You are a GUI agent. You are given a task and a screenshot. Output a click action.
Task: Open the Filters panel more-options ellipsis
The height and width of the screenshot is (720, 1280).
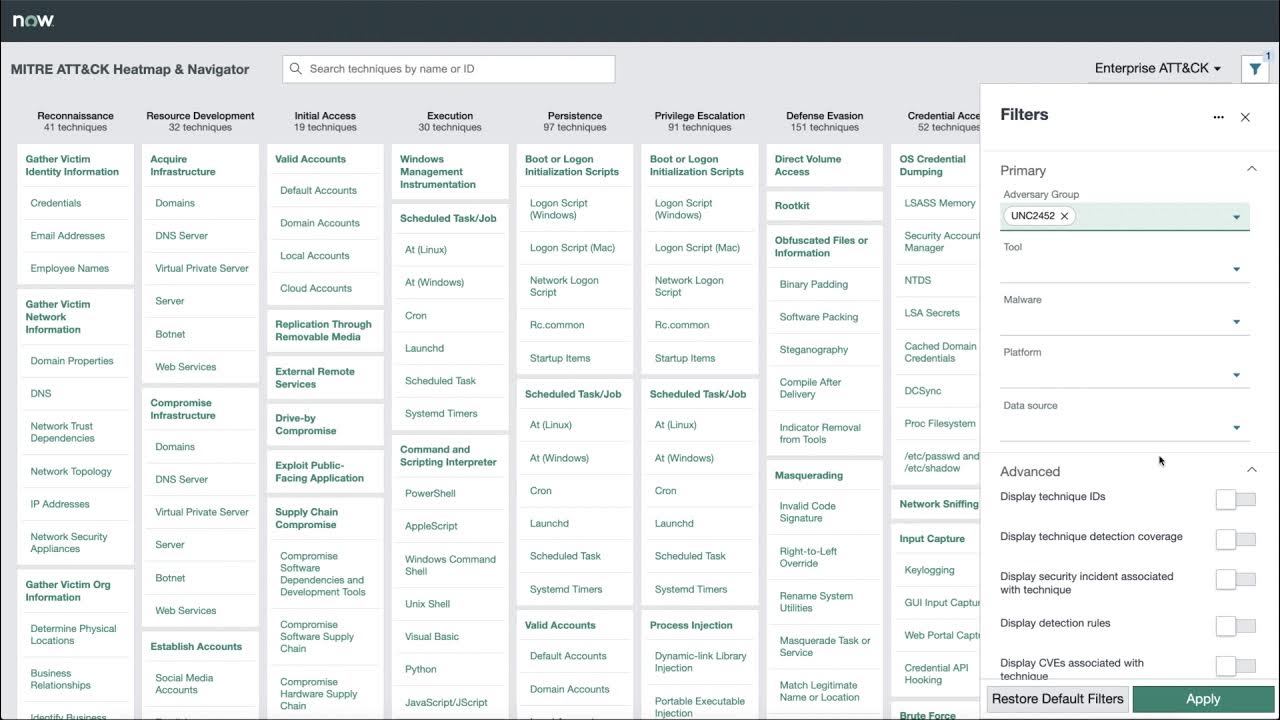(1218, 117)
